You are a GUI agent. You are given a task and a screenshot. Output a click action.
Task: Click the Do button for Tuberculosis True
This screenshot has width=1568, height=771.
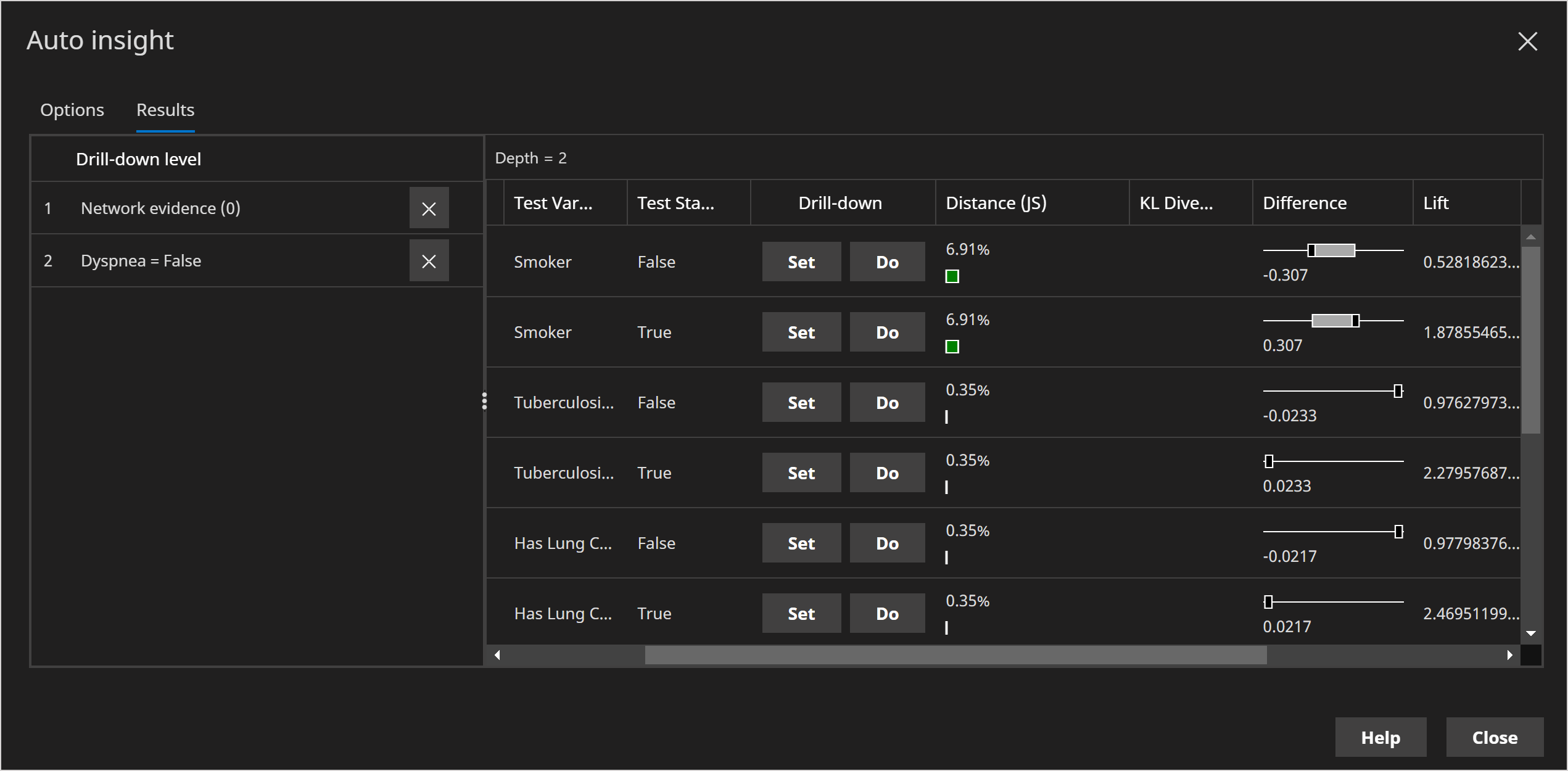coord(885,472)
